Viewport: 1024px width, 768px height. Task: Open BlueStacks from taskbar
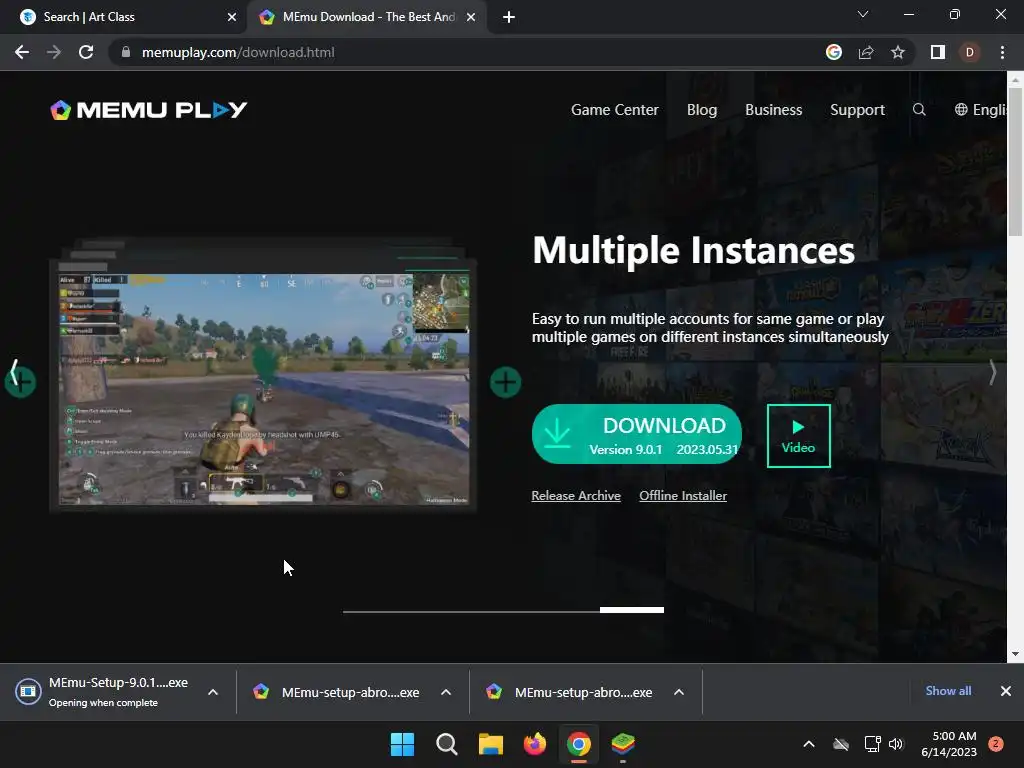[623, 744]
